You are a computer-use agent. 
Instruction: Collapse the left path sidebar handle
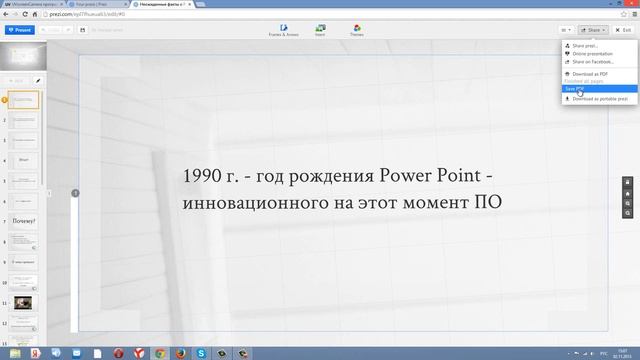pyautogui.click(x=49, y=193)
